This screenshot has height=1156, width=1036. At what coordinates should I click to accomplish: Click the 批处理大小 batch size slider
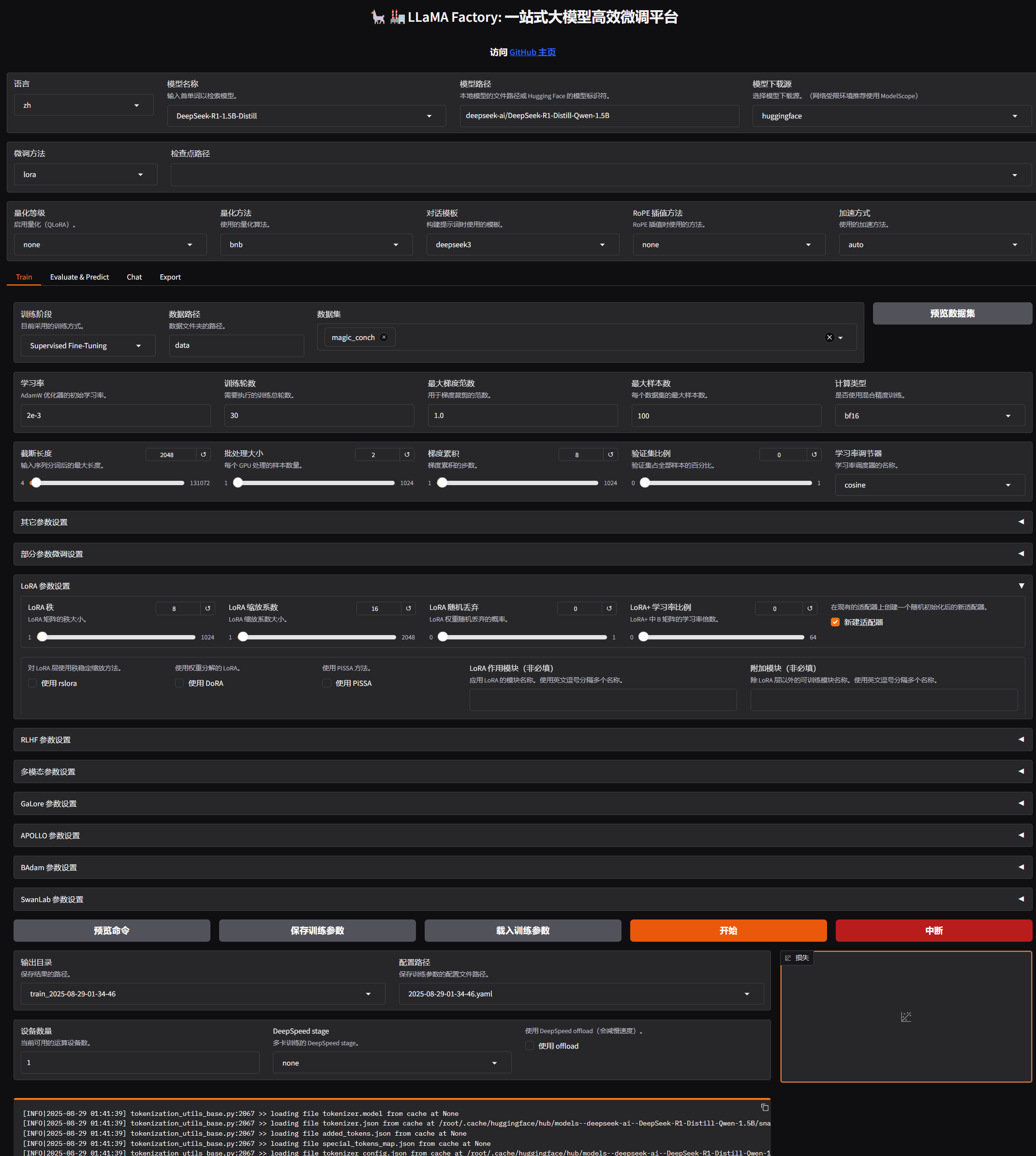[313, 483]
